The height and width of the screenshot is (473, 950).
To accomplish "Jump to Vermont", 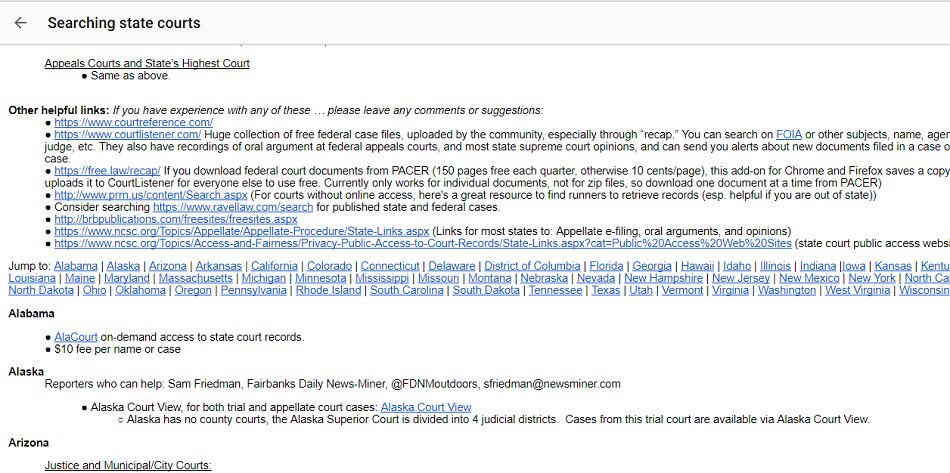I will click(682, 290).
